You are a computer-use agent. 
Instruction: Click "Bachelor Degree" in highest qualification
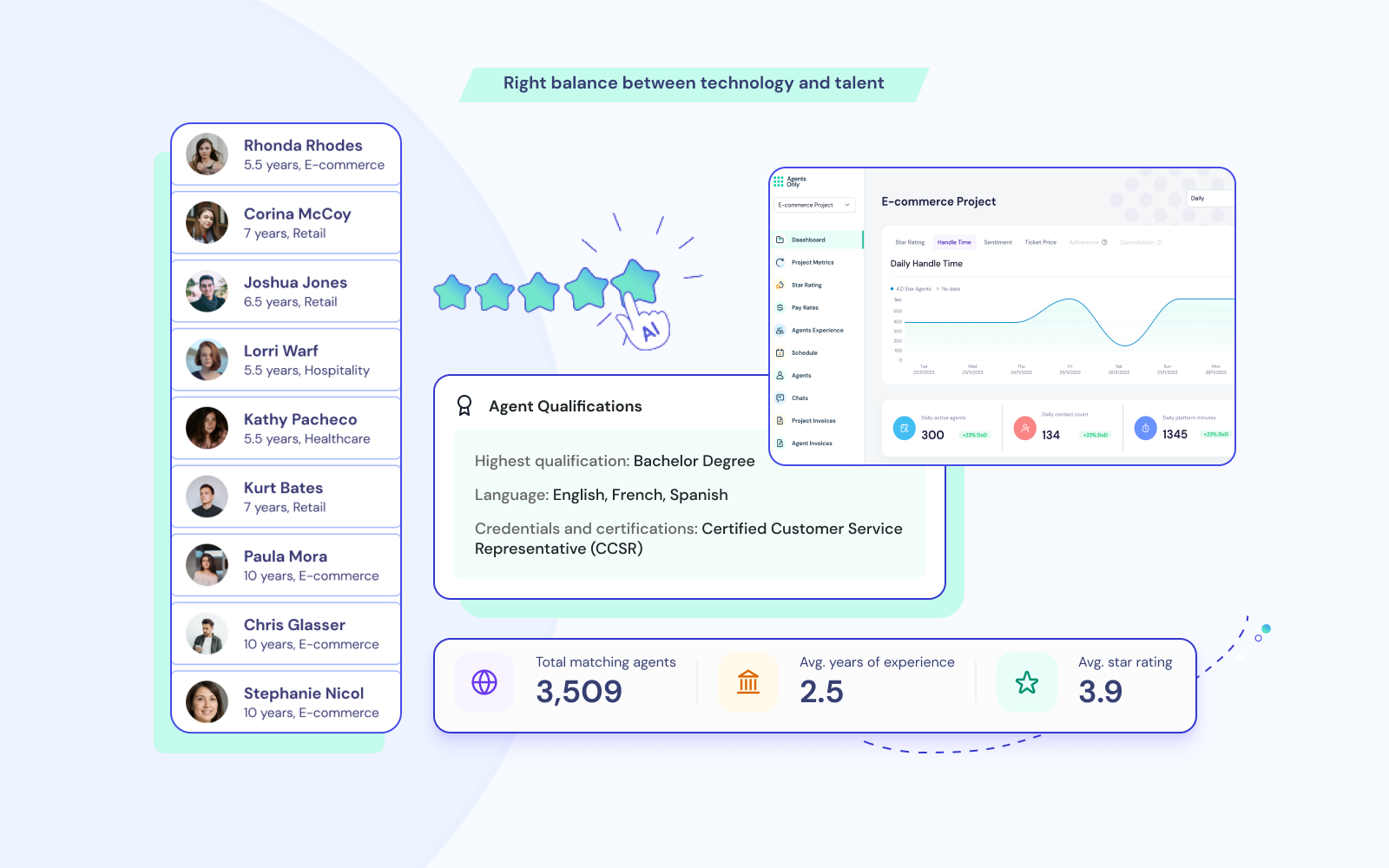coord(694,461)
